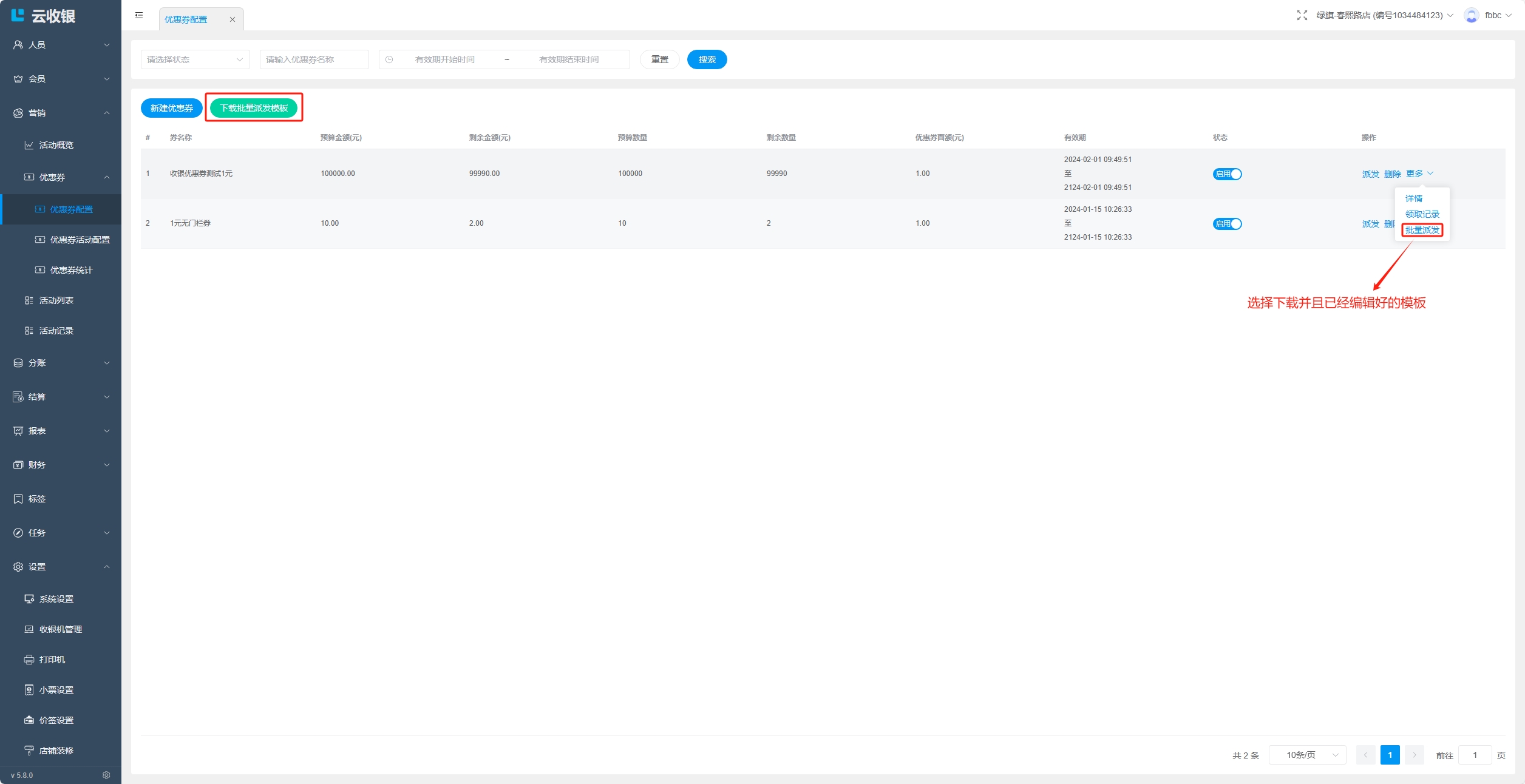Image resolution: width=1525 pixels, height=784 pixels.
Task: Click the fullscreen expand icon
Action: point(1302,15)
